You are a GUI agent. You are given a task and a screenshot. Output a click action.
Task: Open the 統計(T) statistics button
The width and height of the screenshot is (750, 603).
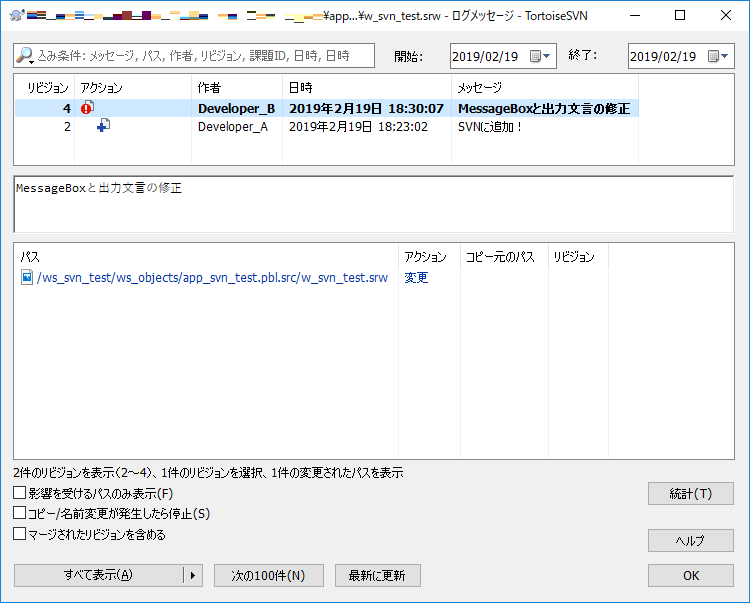pyautogui.click(x=691, y=493)
